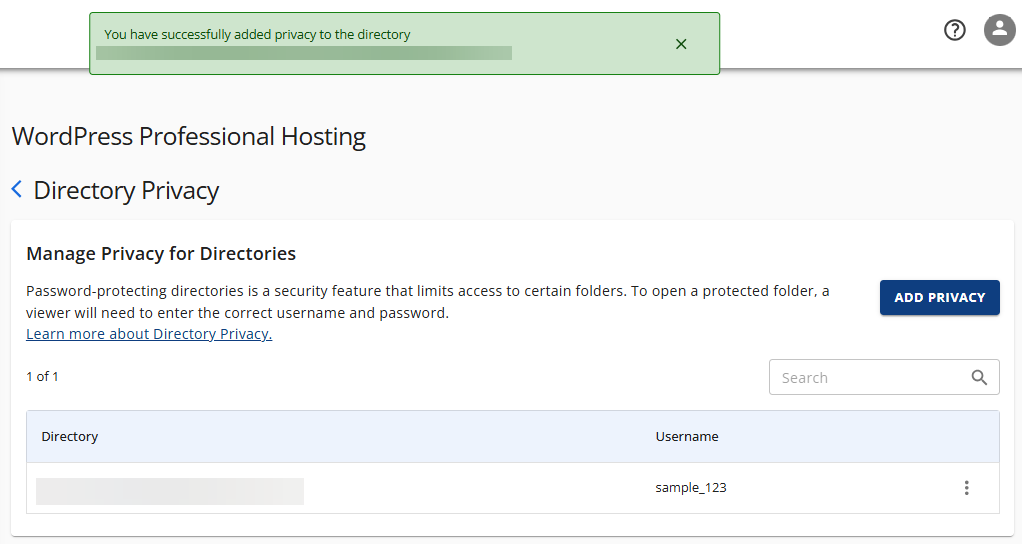This screenshot has width=1022, height=544.
Task: Open the help question mark icon
Action: (x=955, y=30)
